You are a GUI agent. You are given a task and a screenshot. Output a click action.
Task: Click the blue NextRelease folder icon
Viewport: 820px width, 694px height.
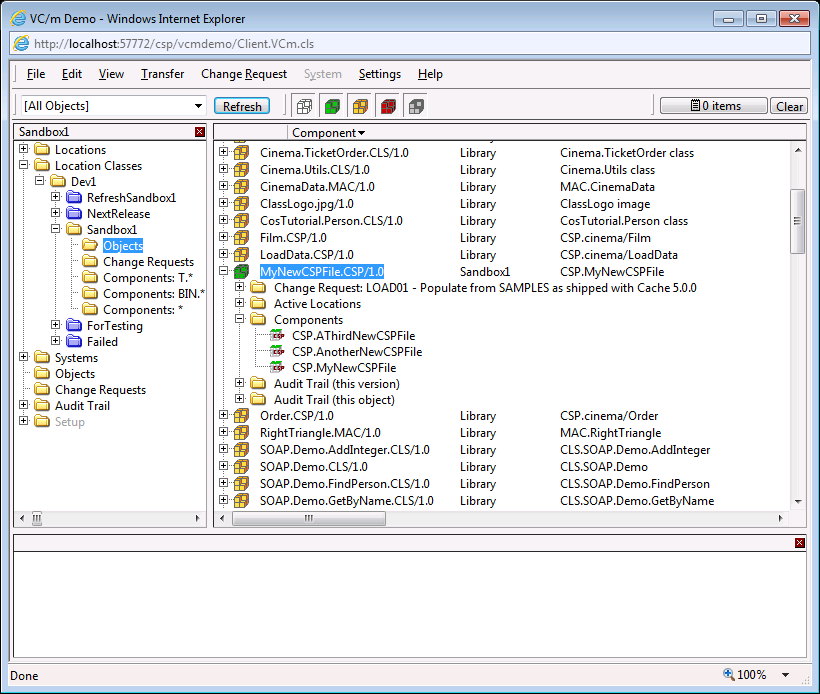[x=74, y=214]
